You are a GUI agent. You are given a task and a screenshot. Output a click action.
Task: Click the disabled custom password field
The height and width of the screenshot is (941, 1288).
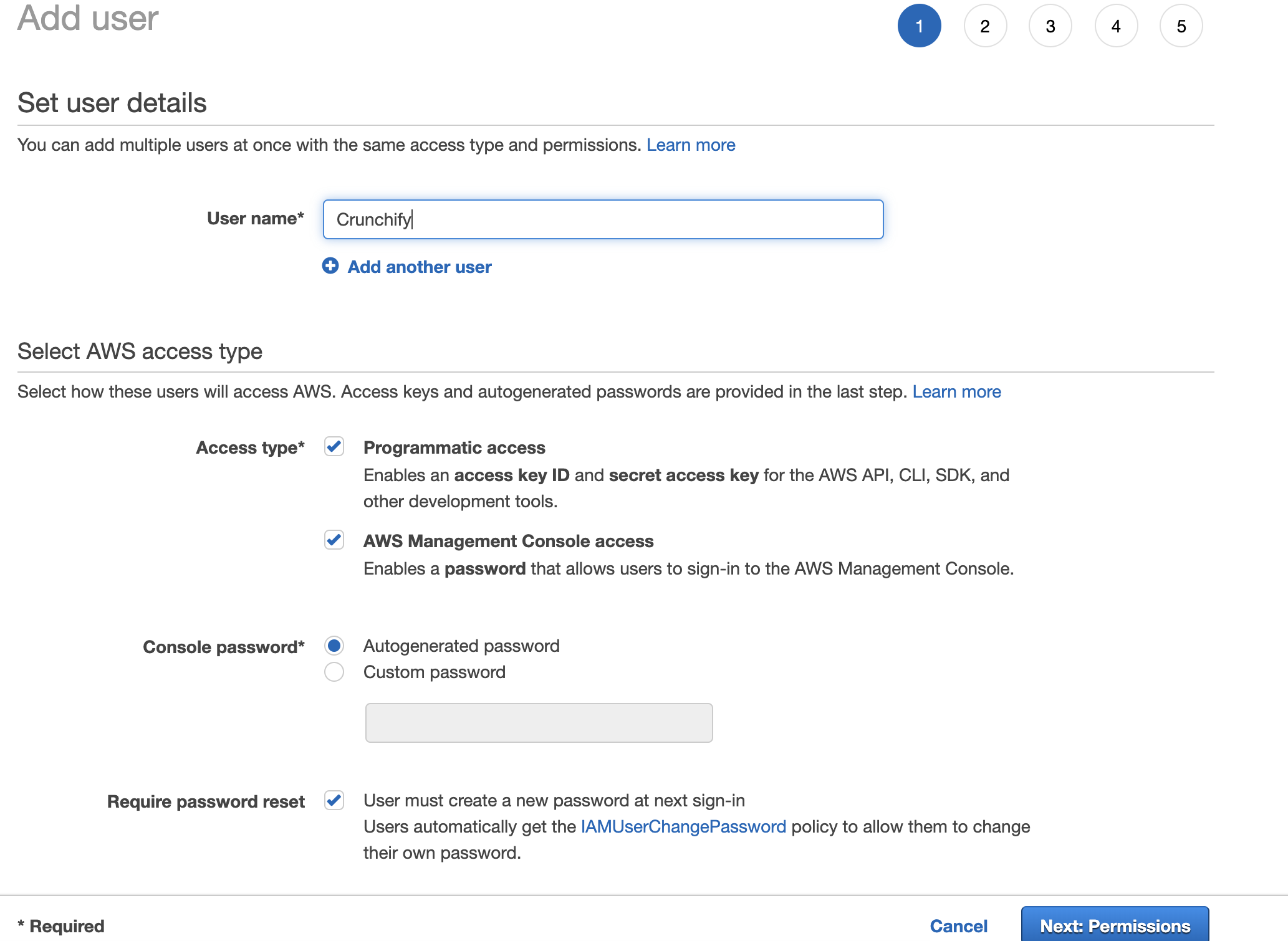539,723
